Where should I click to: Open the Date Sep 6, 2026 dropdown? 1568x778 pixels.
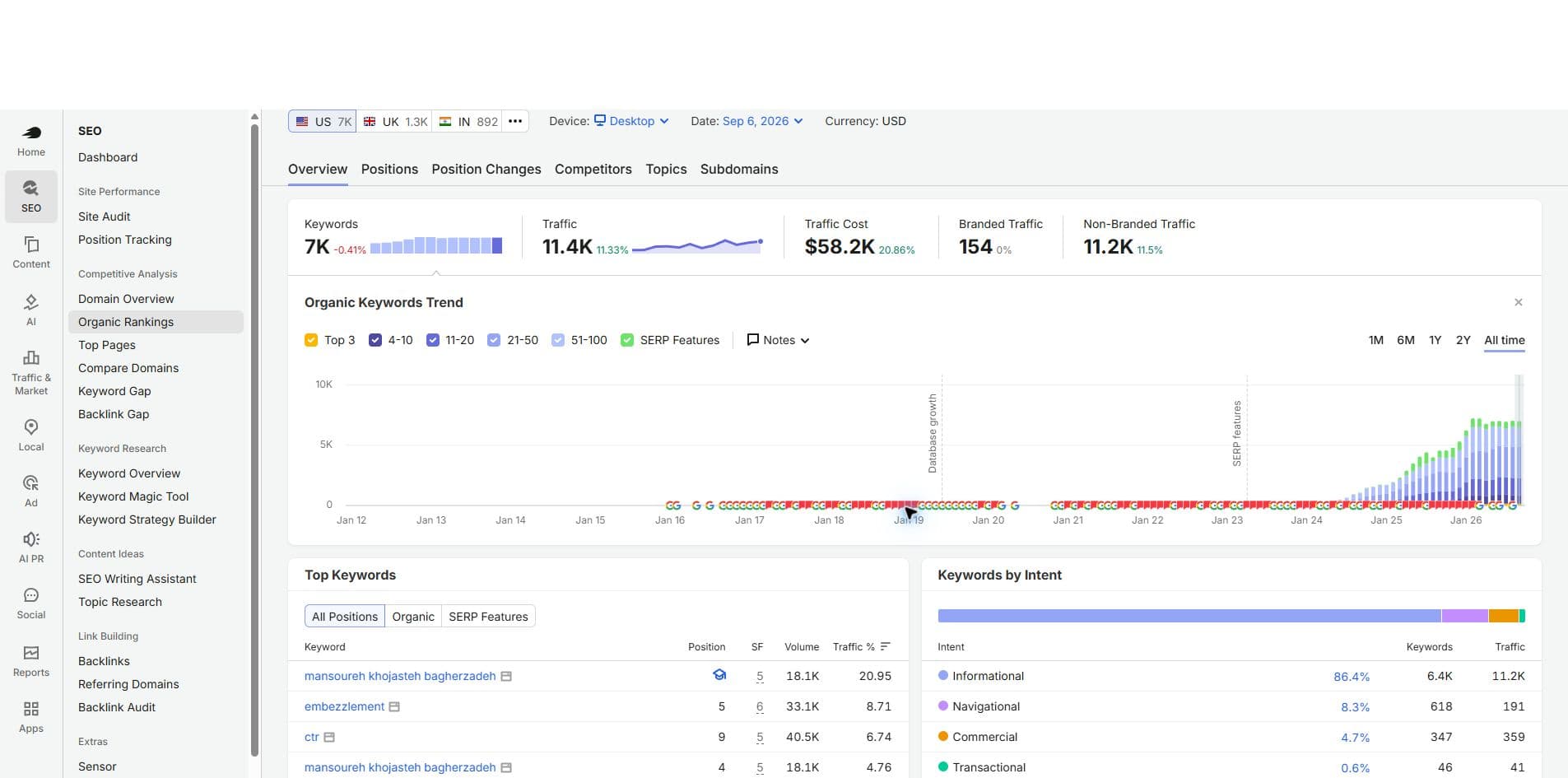[x=762, y=121]
